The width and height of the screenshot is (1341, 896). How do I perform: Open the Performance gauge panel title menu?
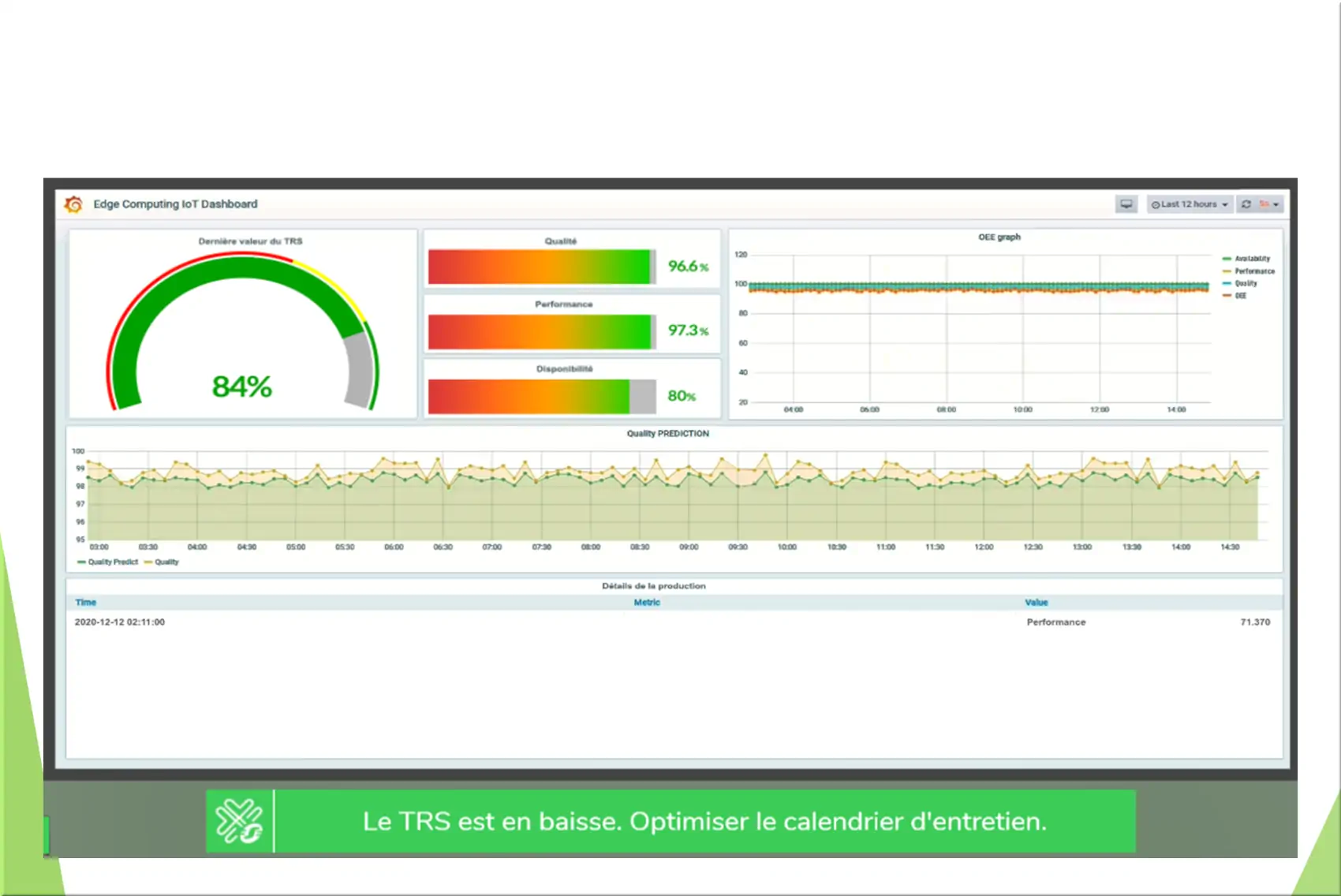564,304
